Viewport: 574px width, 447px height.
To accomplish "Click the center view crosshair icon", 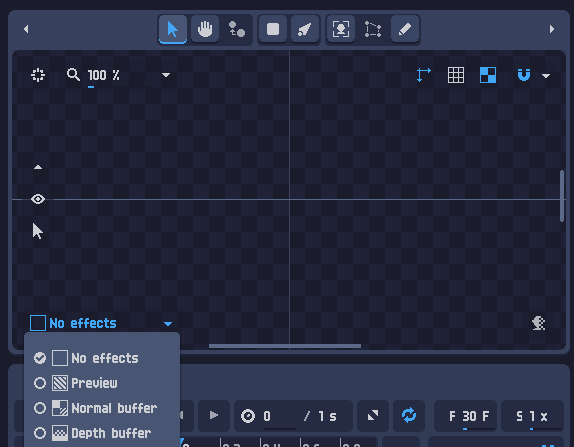I will (x=38, y=75).
